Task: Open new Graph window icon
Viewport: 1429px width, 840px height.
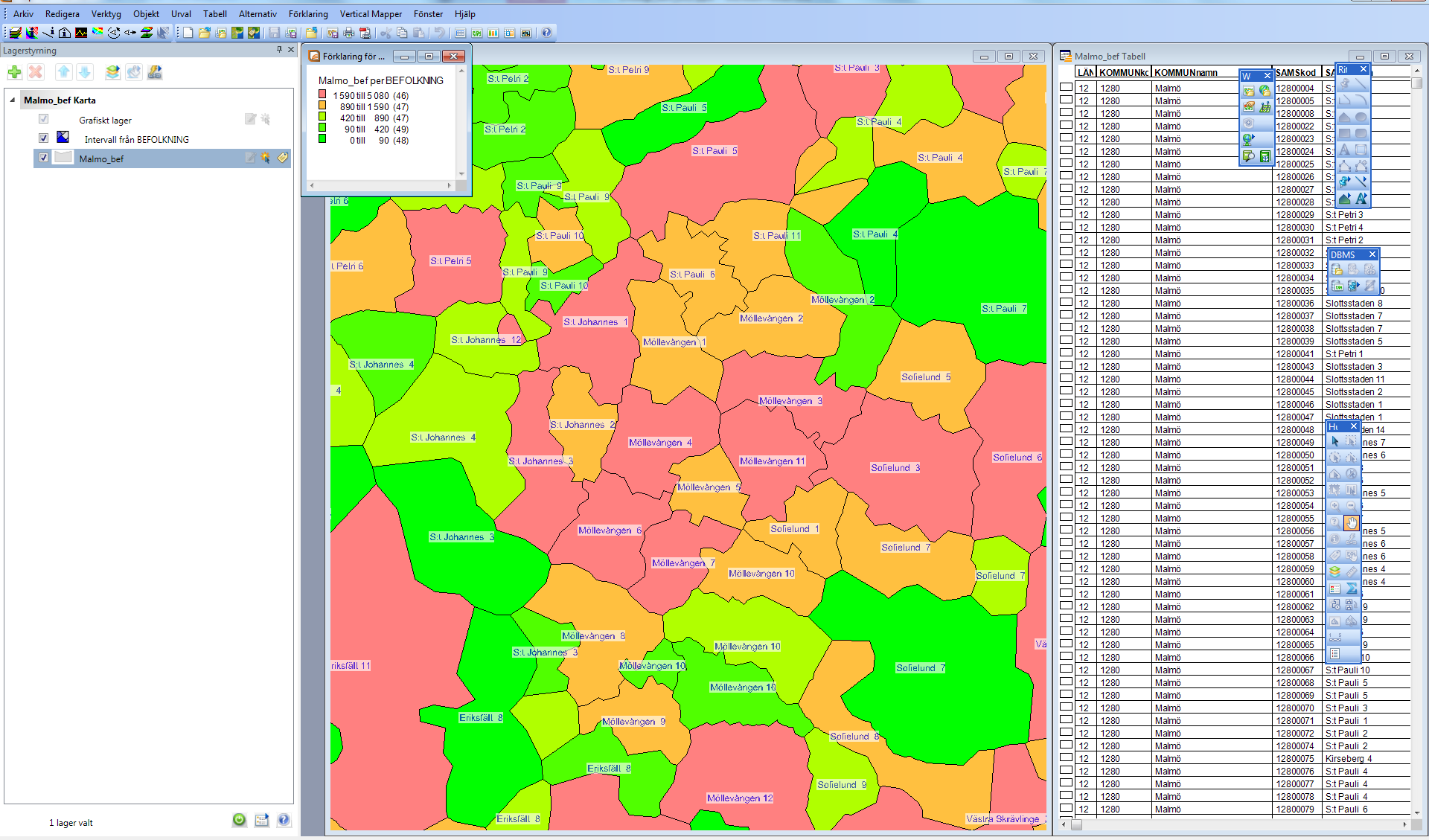Action: point(493,33)
